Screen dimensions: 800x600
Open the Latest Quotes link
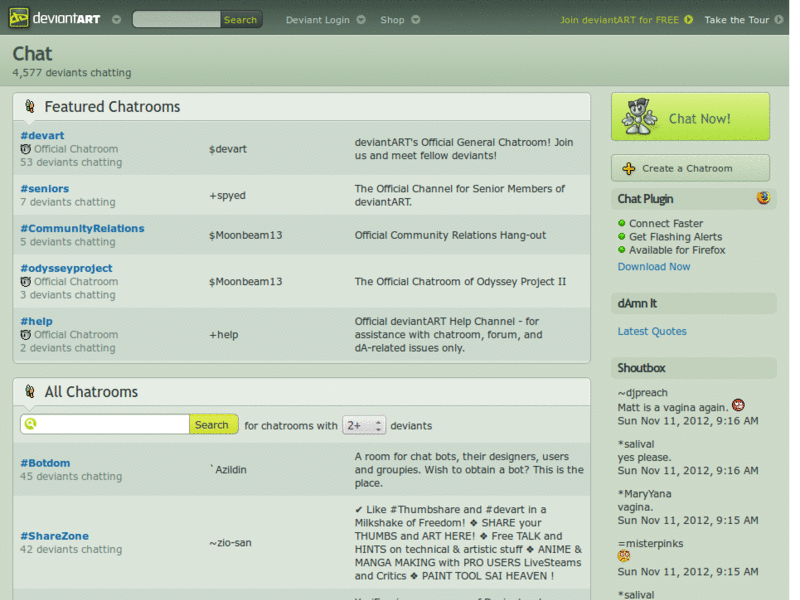click(652, 332)
